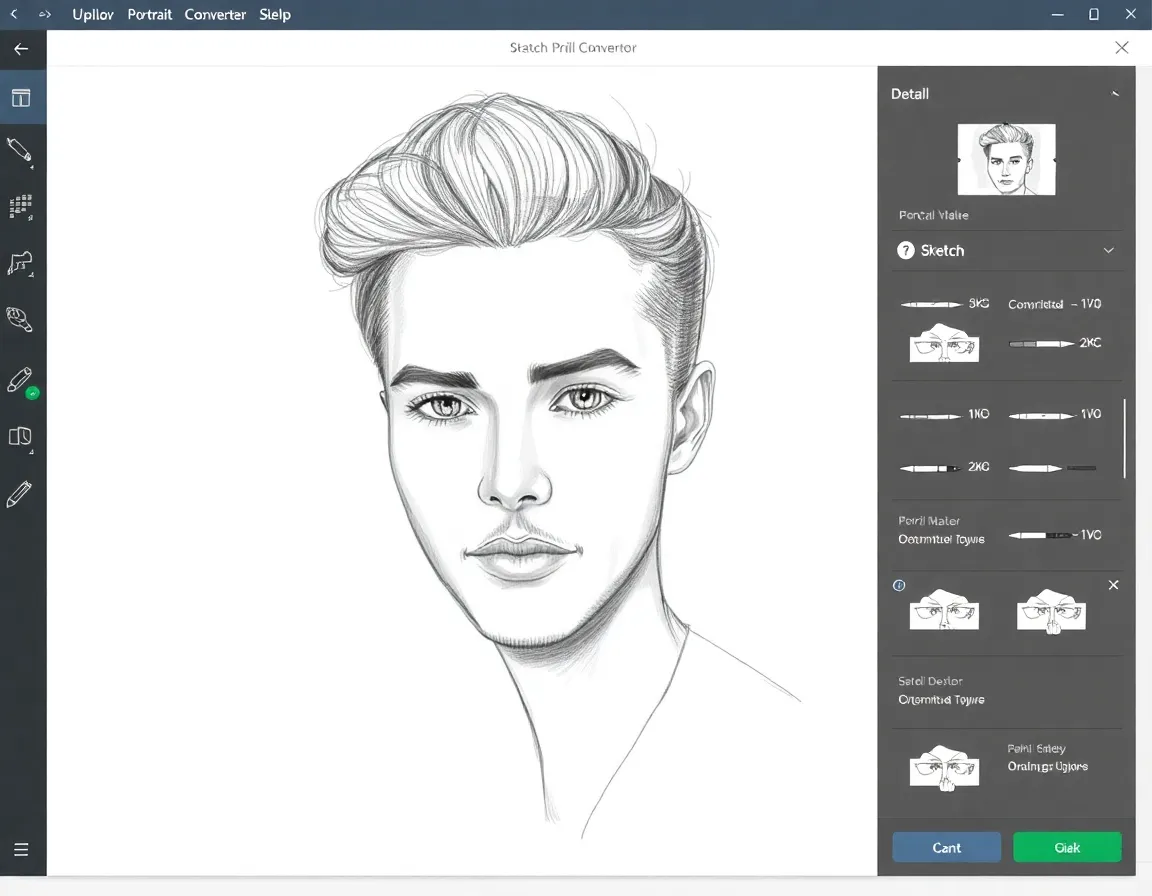The image size is (1152, 896).
Task: Open the hamburger menu at bottom left
Action: click(x=21, y=850)
